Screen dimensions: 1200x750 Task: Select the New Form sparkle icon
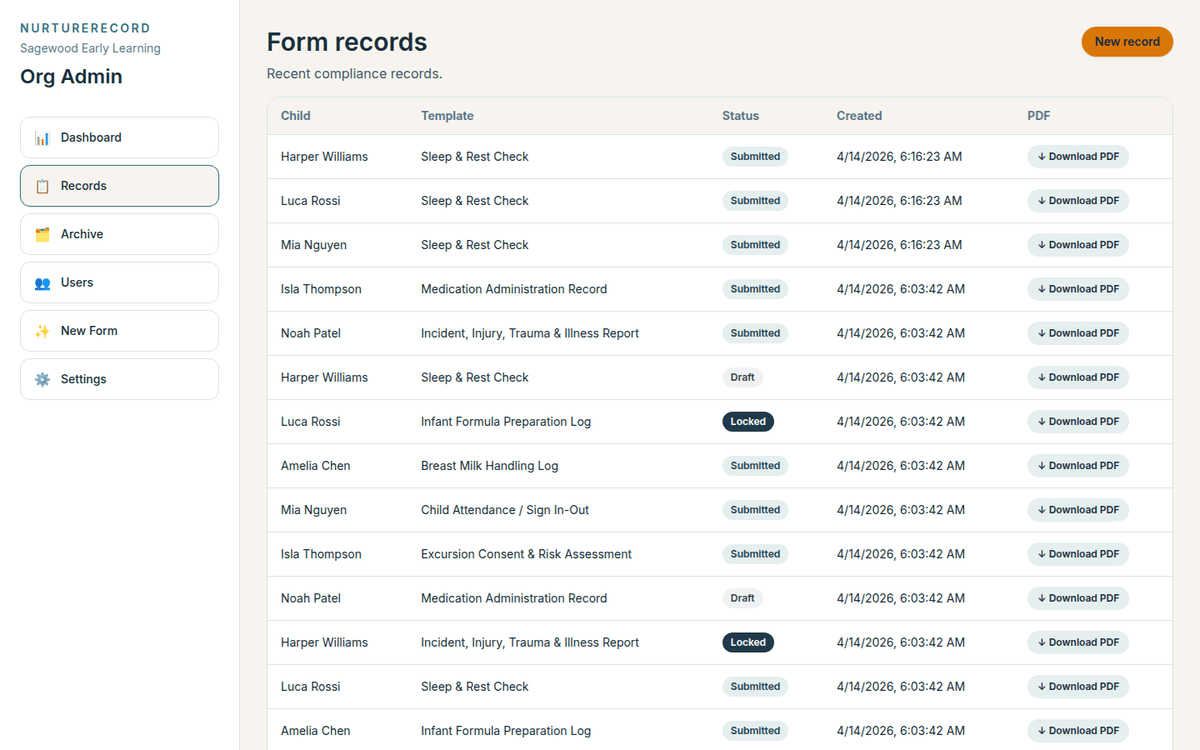pyautogui.click(x=40, y=330)
